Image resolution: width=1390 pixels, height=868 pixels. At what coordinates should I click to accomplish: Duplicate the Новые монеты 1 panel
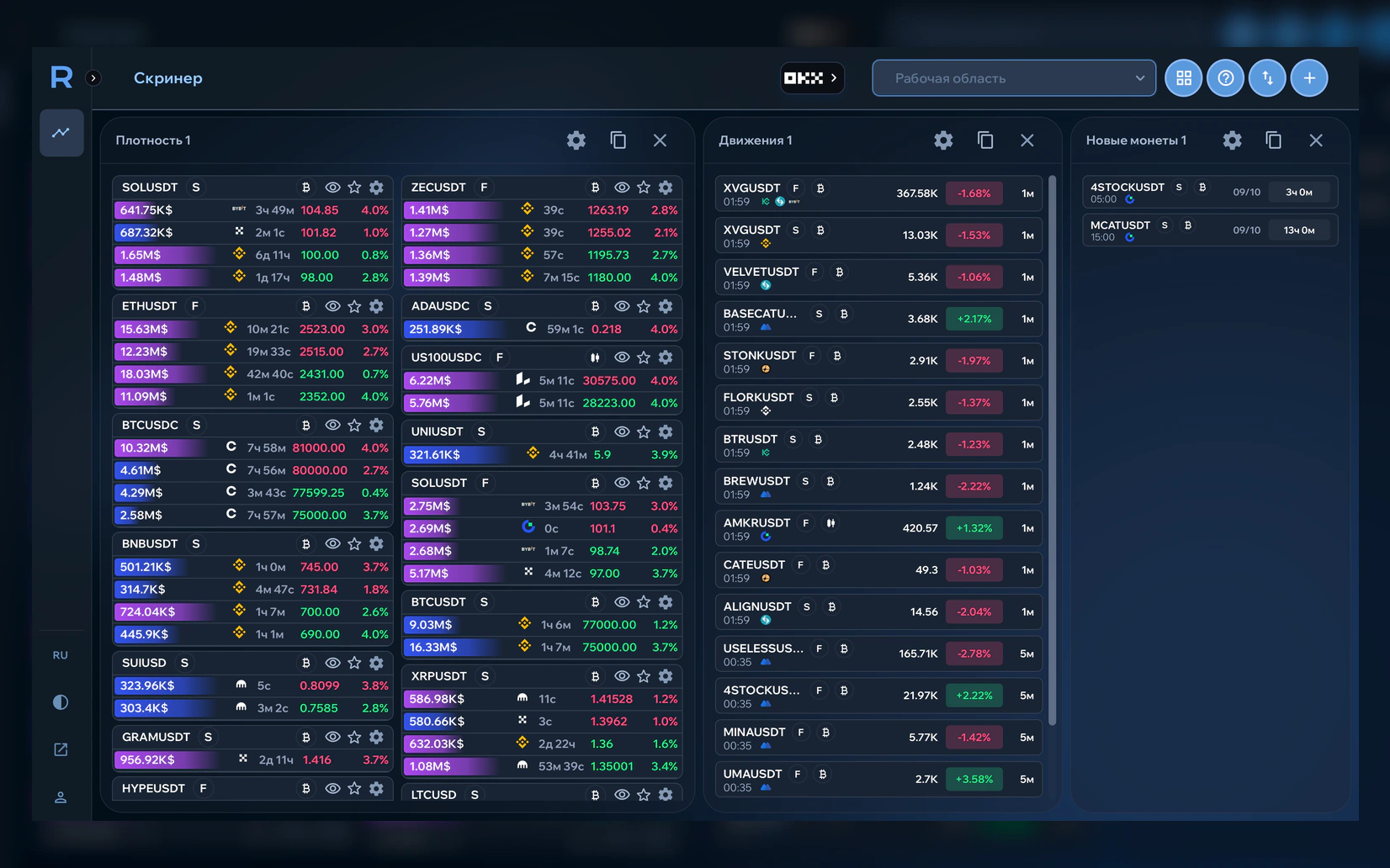(1274, 140)
